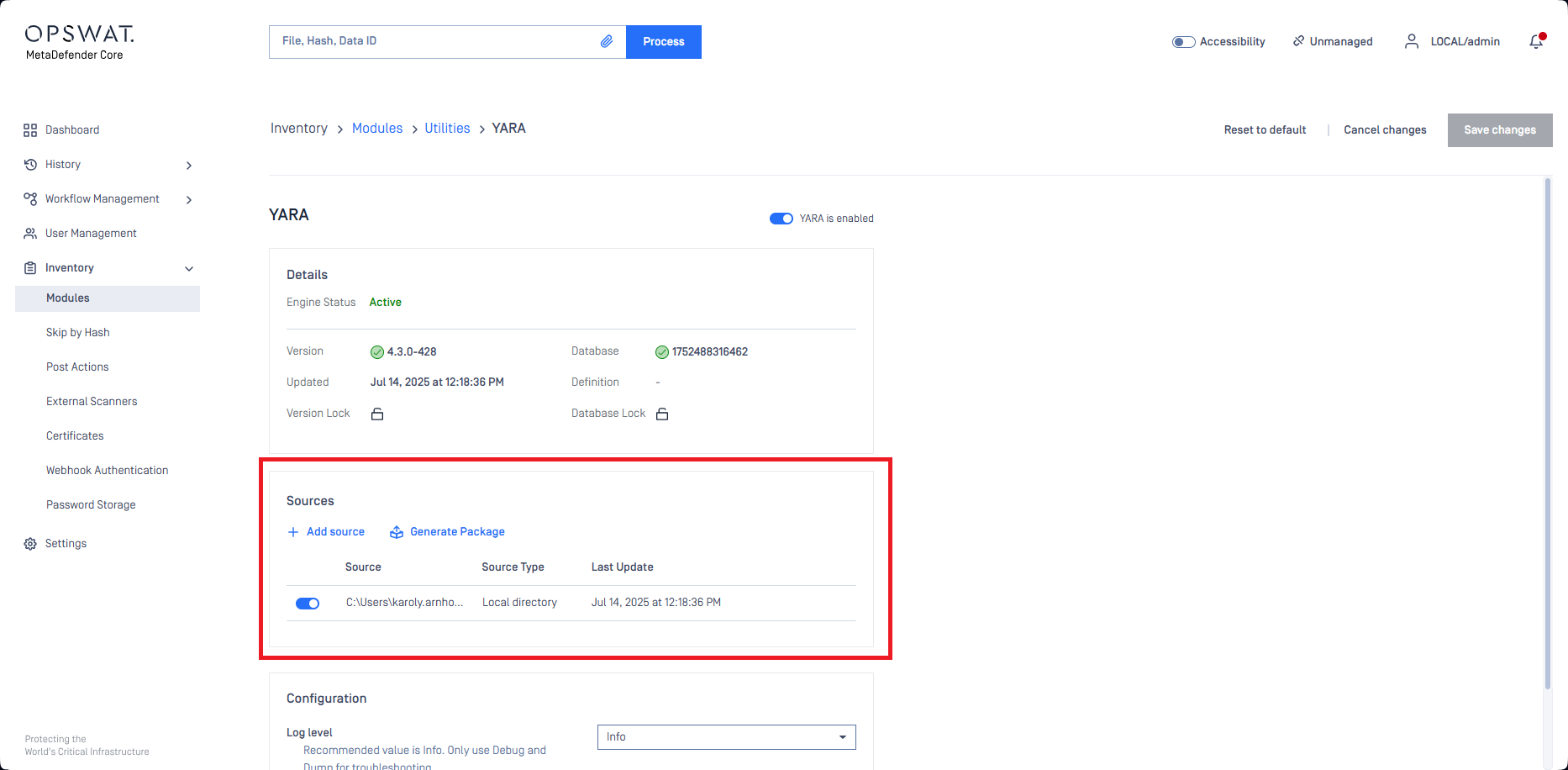The width and height of the screenshot is (1568, 770).
Task: Click the OPSWAT MetaDefender Core logo
Action: click(79, 42)
